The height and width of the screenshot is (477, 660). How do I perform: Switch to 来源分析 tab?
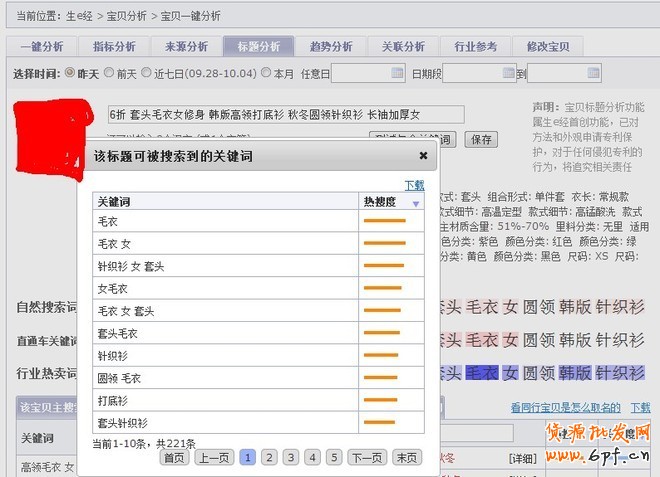tap(186, 46)
